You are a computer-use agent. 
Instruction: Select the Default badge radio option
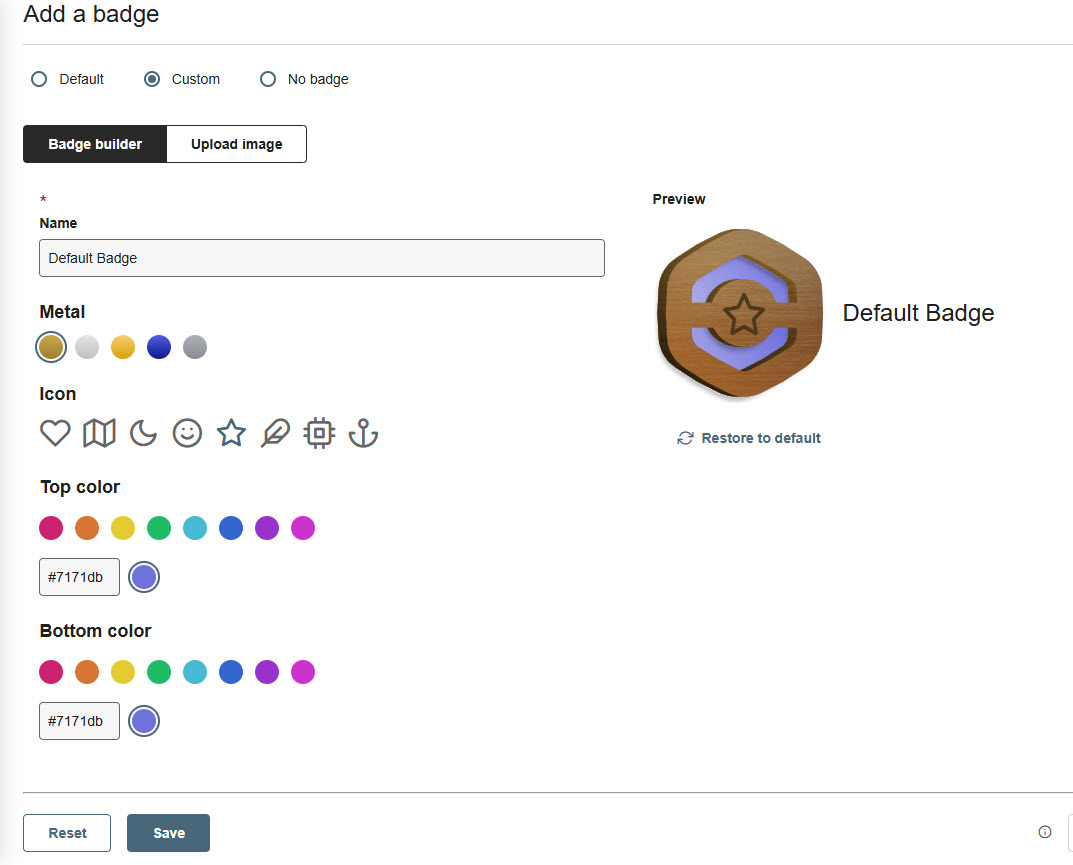point(39,79)
